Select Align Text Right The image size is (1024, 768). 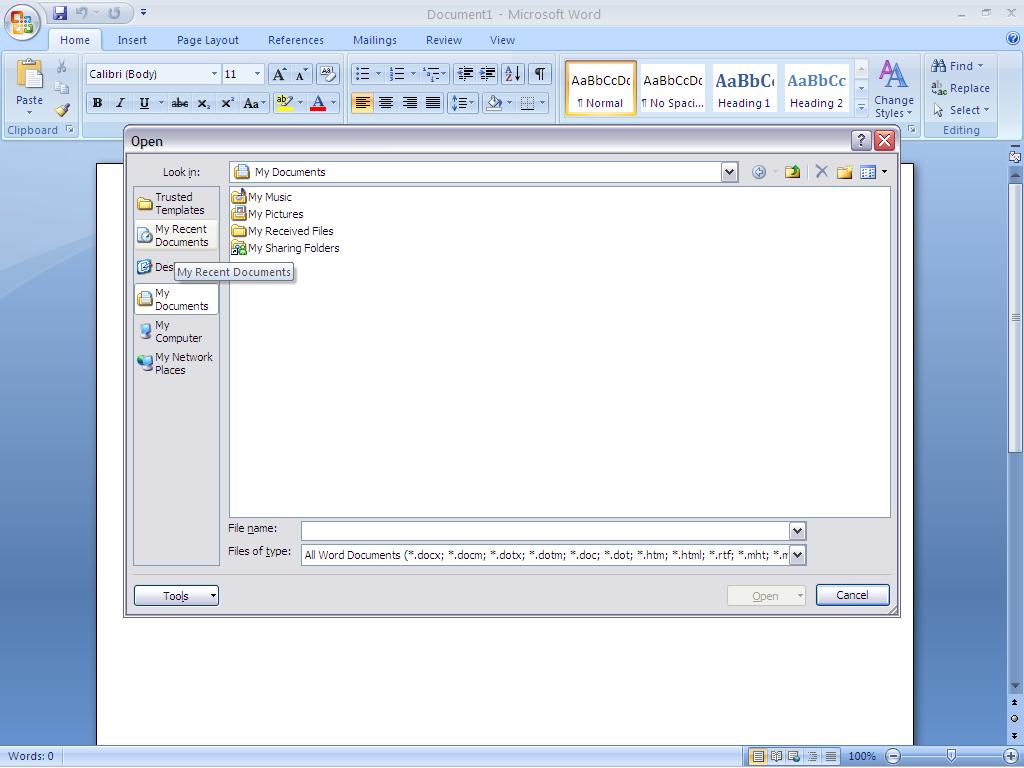point(409,103)
